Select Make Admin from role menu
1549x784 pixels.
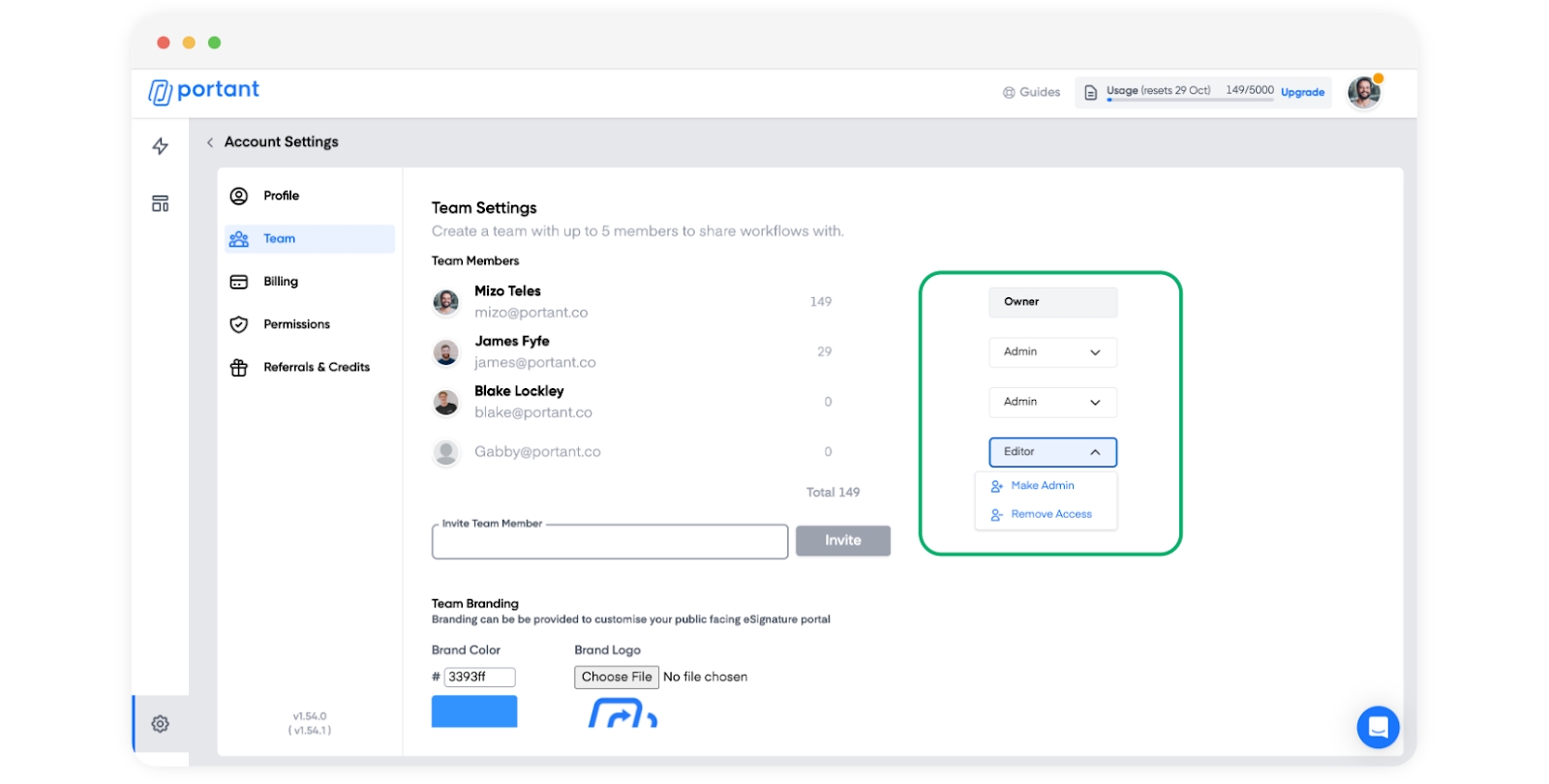(x=1042, y=486)
